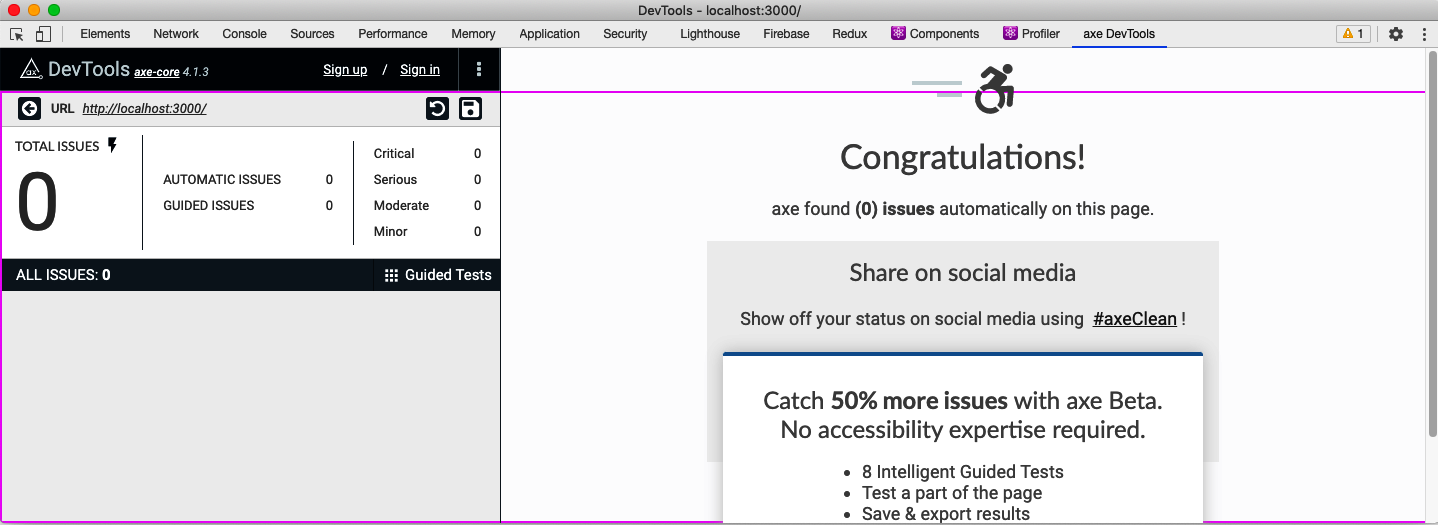Viewport: 1438px width, 525px height.
Task: Open Guided Tests button
Action: [x=438, y=275]
